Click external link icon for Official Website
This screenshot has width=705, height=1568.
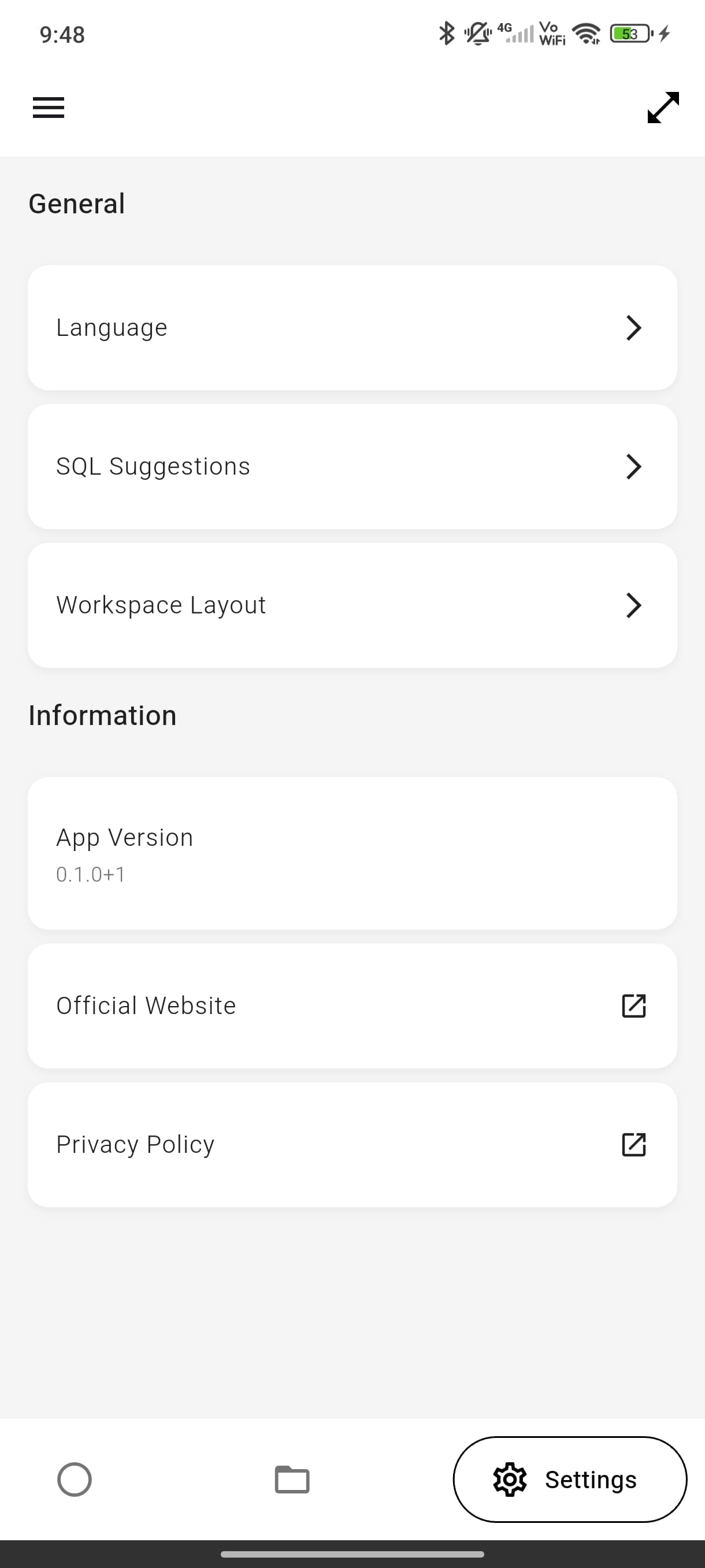633,1005
